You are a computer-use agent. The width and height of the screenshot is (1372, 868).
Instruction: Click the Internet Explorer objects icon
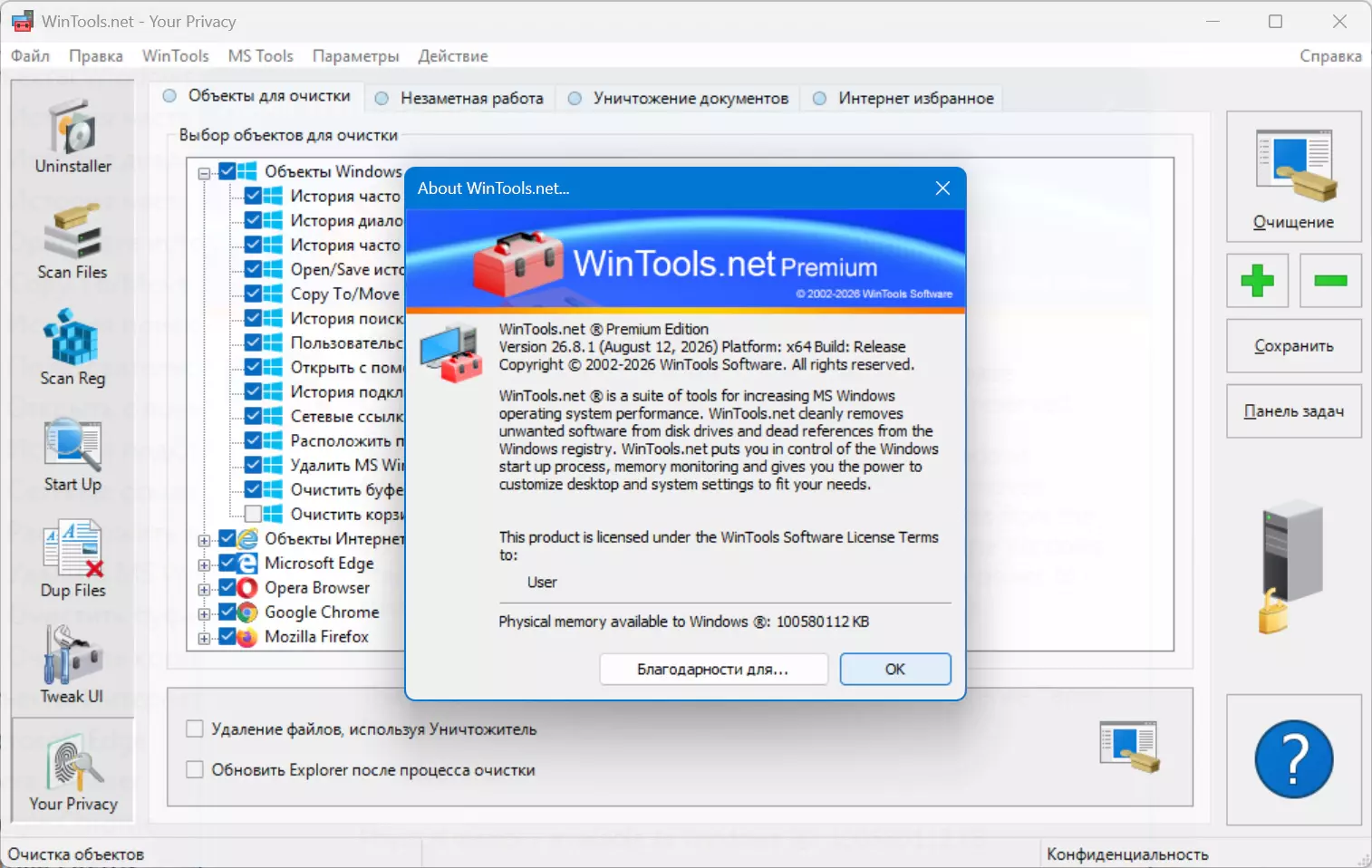(x=247, y=539)
